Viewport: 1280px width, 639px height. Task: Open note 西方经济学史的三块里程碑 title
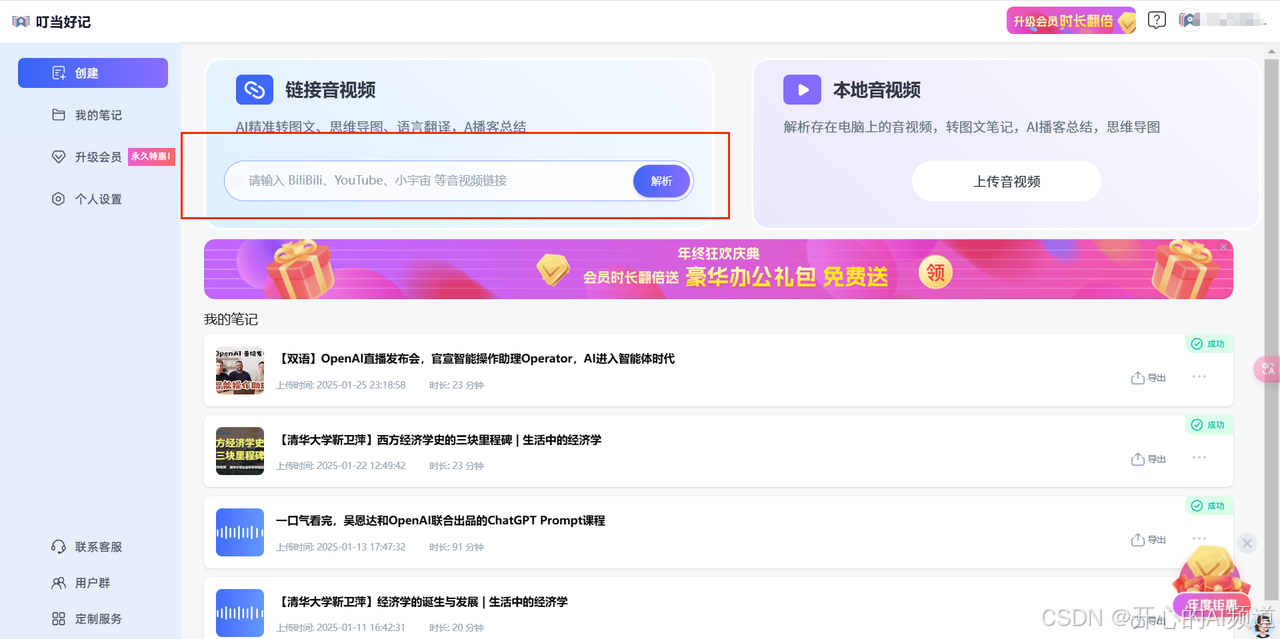tap(439, 440)
